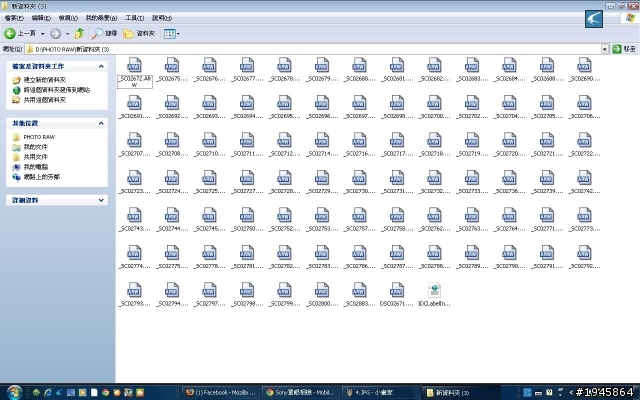The width and height of the screenshot is (640, 400).
Task: Select the _SC02774 ARW file icon
Action: [x=134, y=253]
